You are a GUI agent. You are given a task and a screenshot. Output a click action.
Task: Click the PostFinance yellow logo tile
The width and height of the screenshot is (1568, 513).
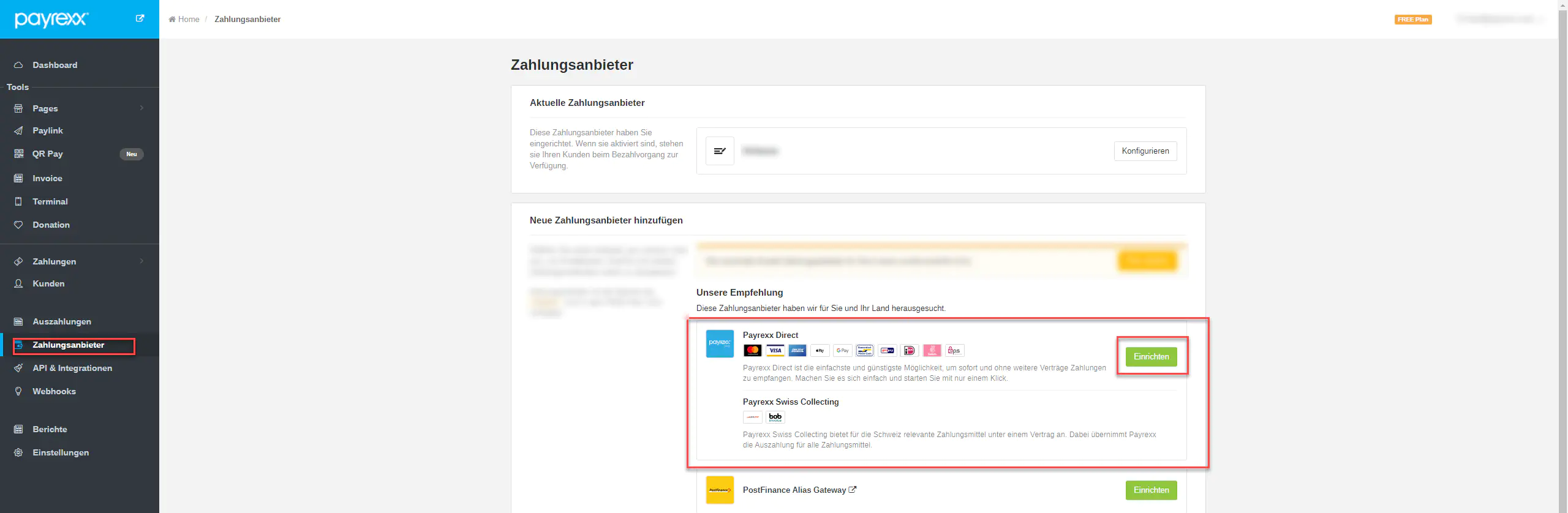(x=720, y=490)
